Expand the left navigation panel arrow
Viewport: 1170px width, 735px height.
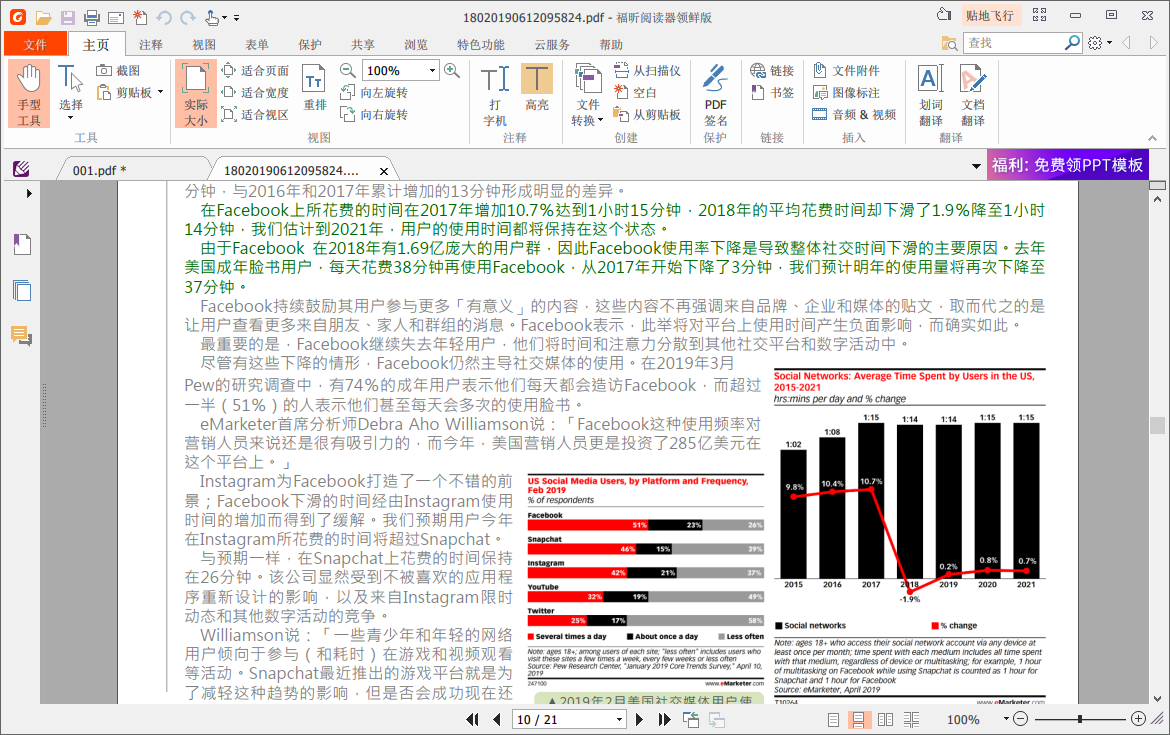click(29, 194)
